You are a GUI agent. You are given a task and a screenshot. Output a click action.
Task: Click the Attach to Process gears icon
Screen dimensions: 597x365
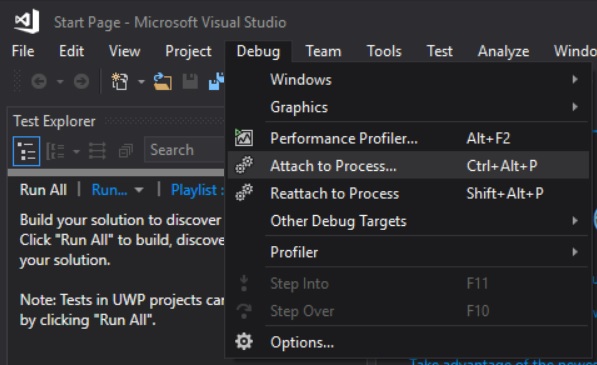coord(244,165)
